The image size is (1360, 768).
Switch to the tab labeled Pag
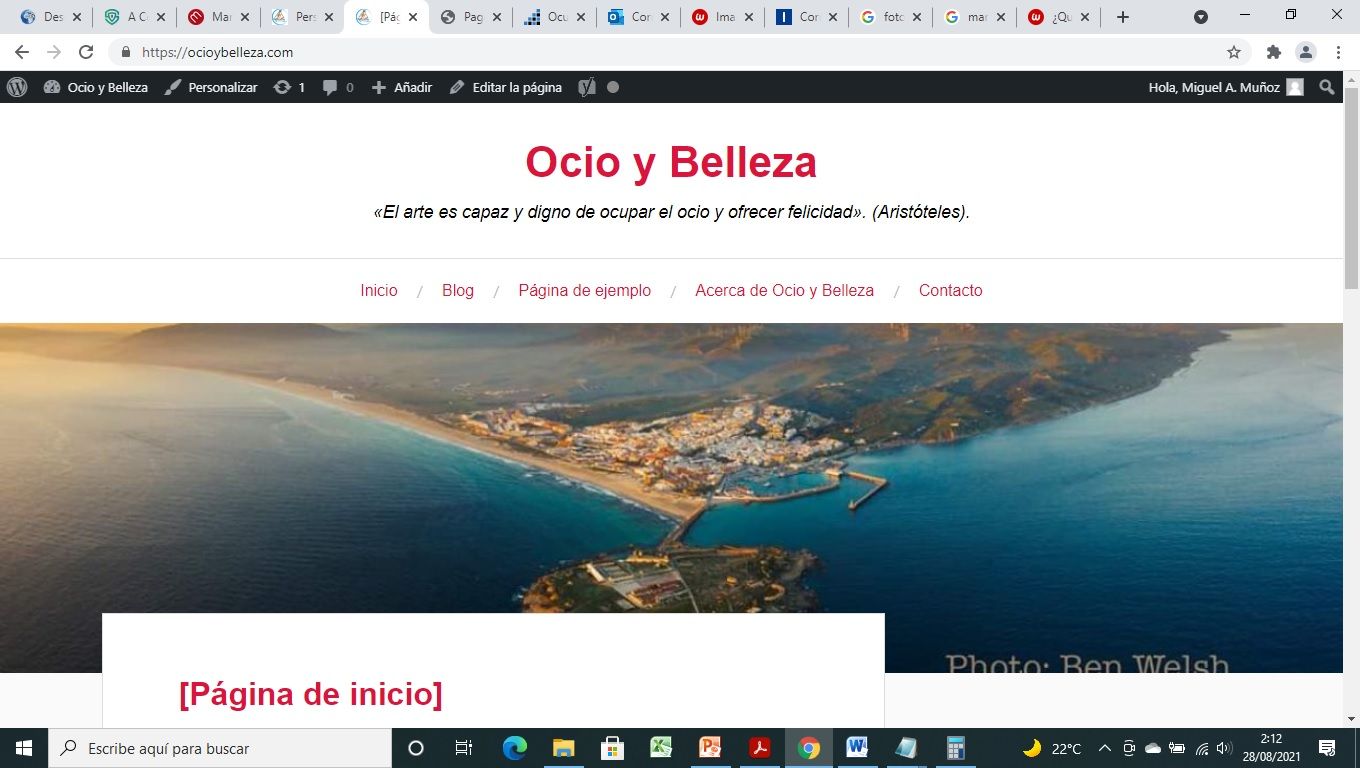tap(470, 17)
